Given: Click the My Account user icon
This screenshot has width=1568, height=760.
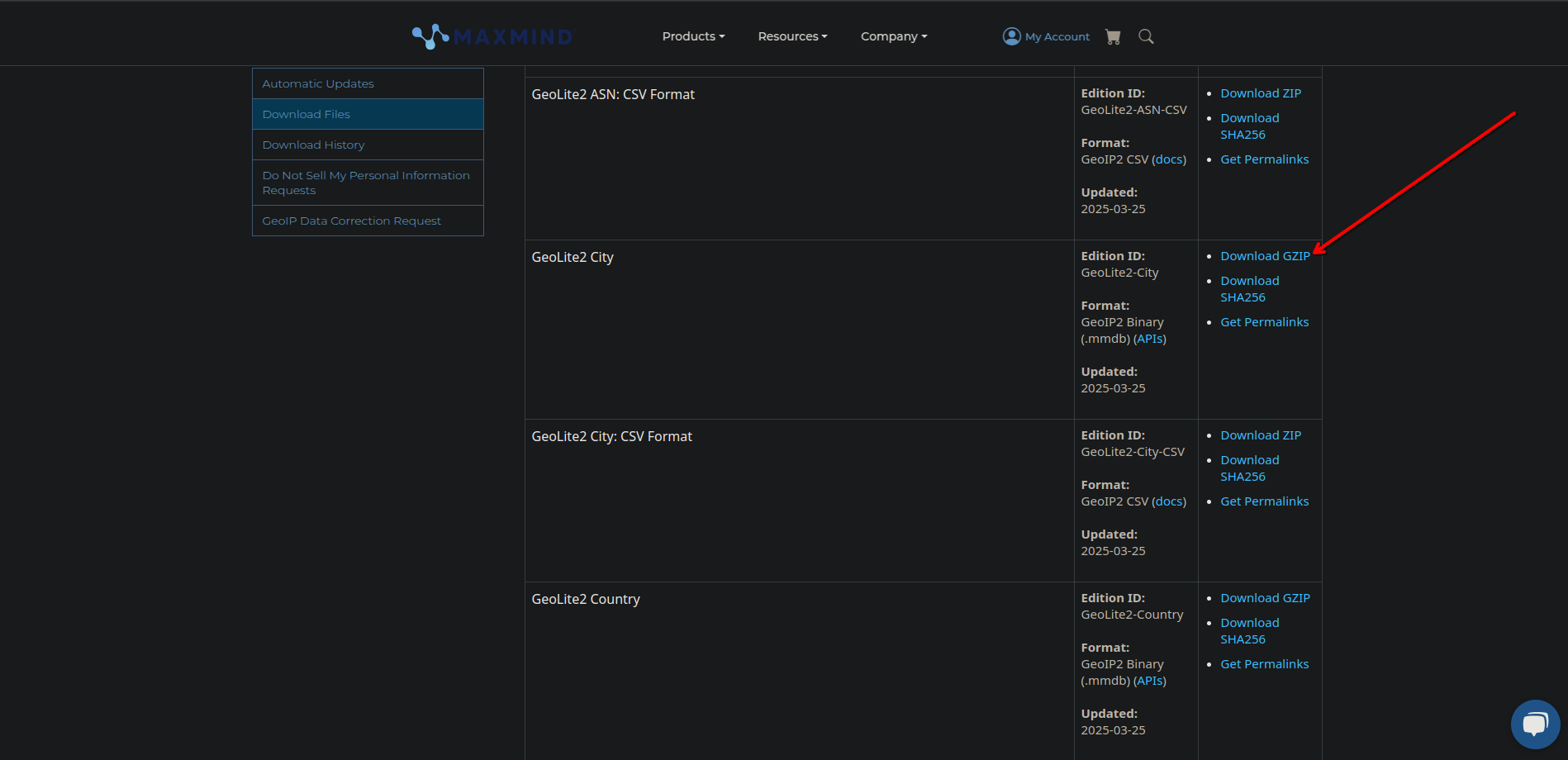Looking at the screenshot, I should click(1012, 36).
